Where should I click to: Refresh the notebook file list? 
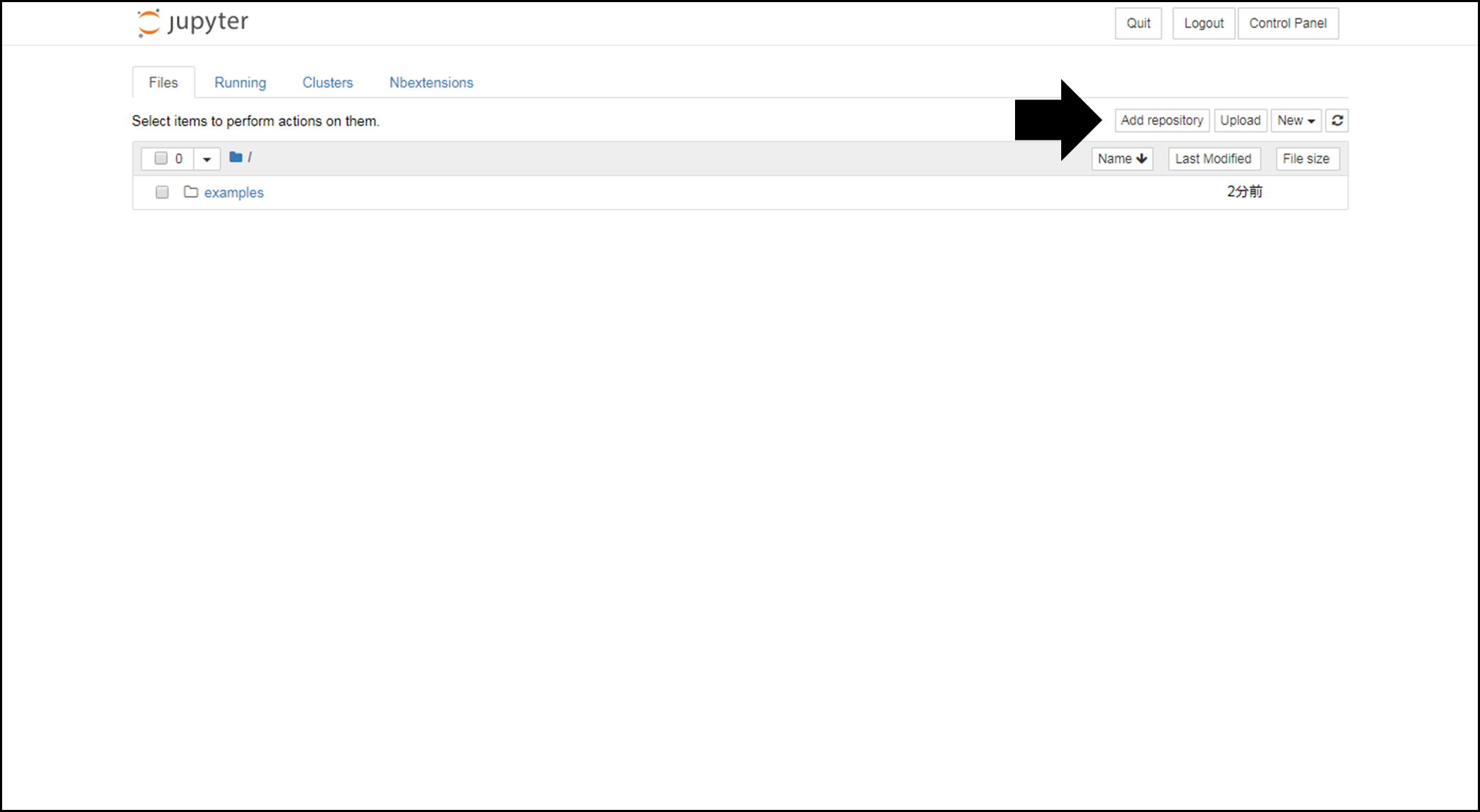1337,121
